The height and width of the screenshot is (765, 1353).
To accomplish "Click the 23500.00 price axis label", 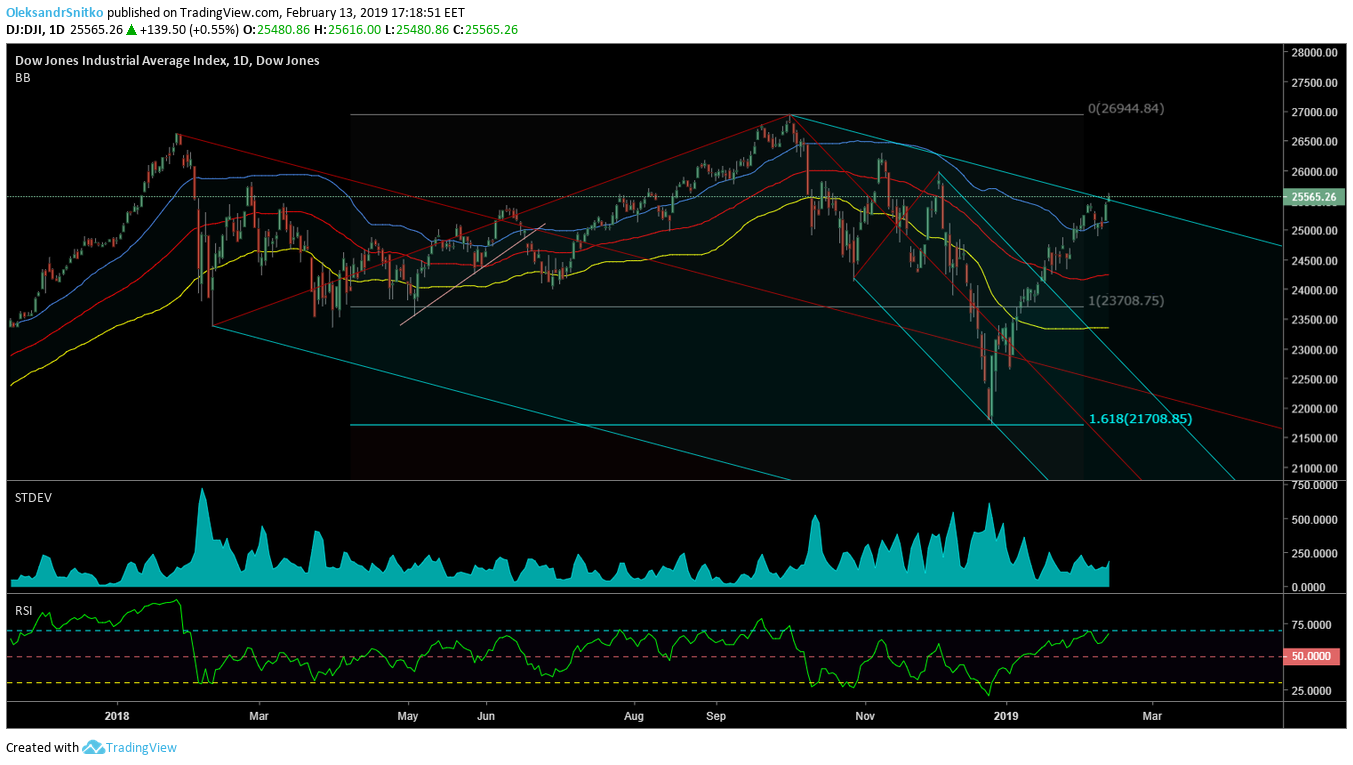I will pos(1314,320).
